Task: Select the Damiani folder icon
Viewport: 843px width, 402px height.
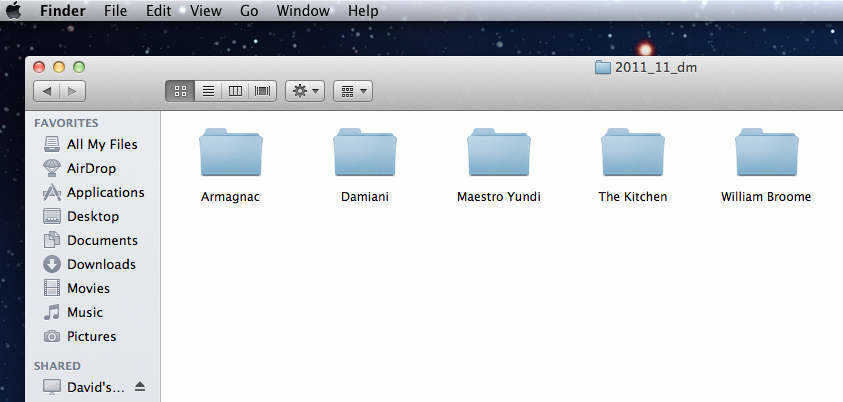Action: pos(365,152)
